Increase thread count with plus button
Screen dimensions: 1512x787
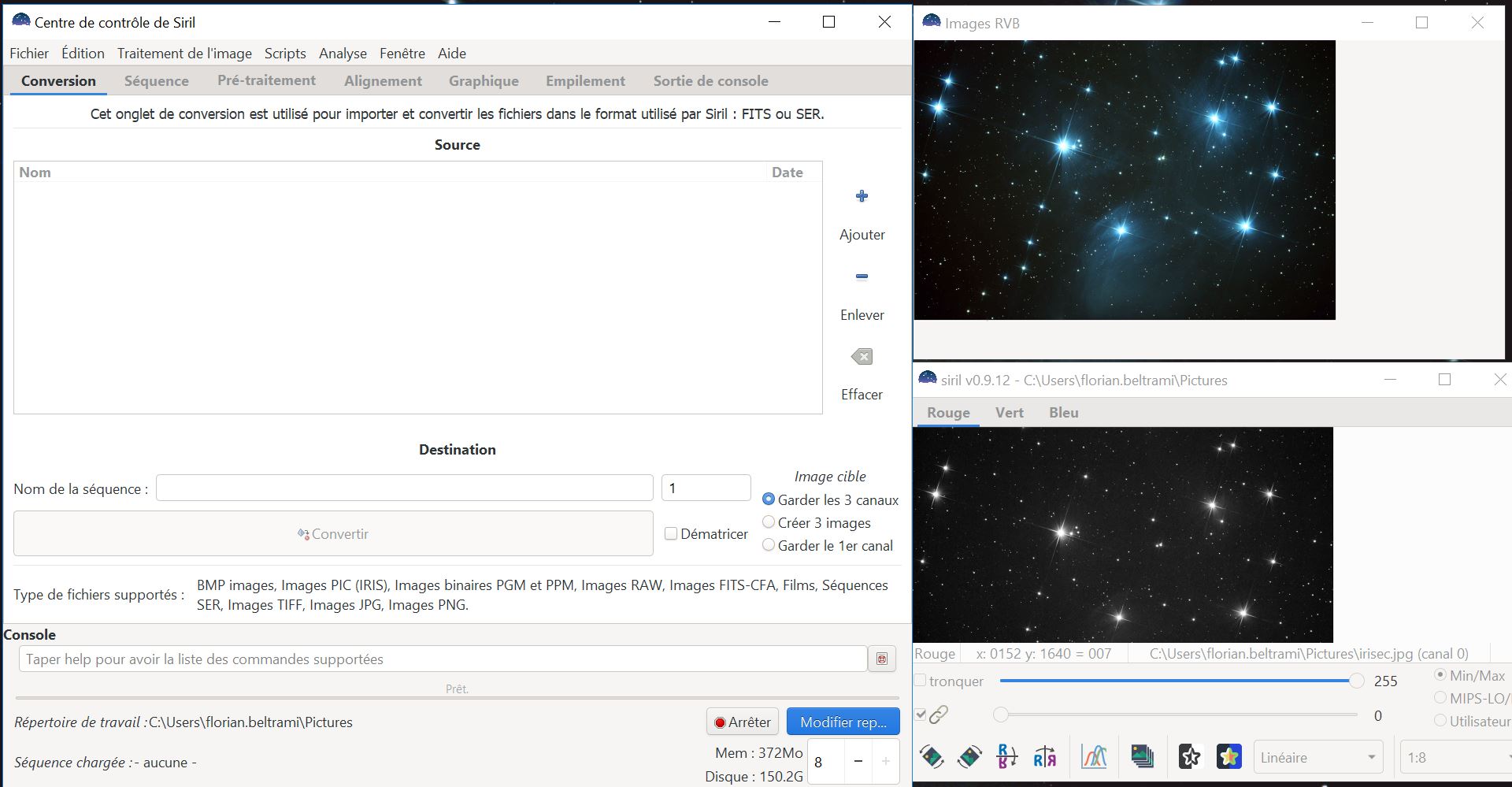886,761
